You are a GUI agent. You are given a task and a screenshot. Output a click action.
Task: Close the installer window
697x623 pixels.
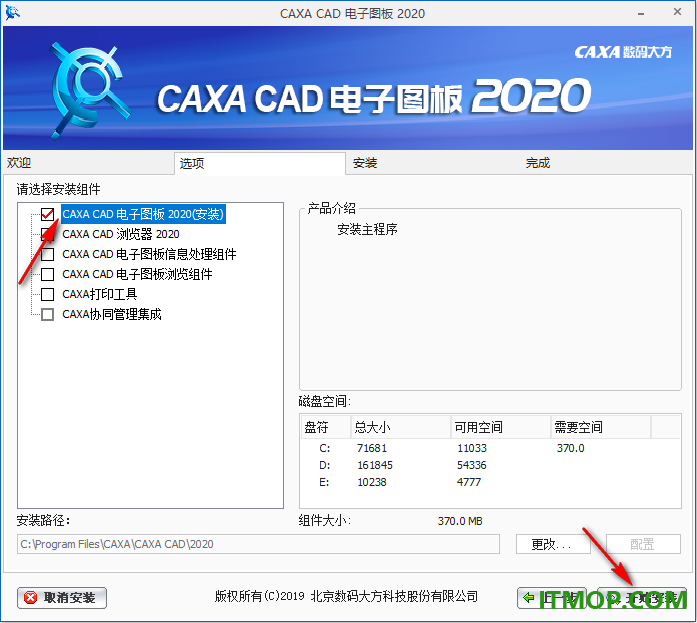tap(677, 12)
